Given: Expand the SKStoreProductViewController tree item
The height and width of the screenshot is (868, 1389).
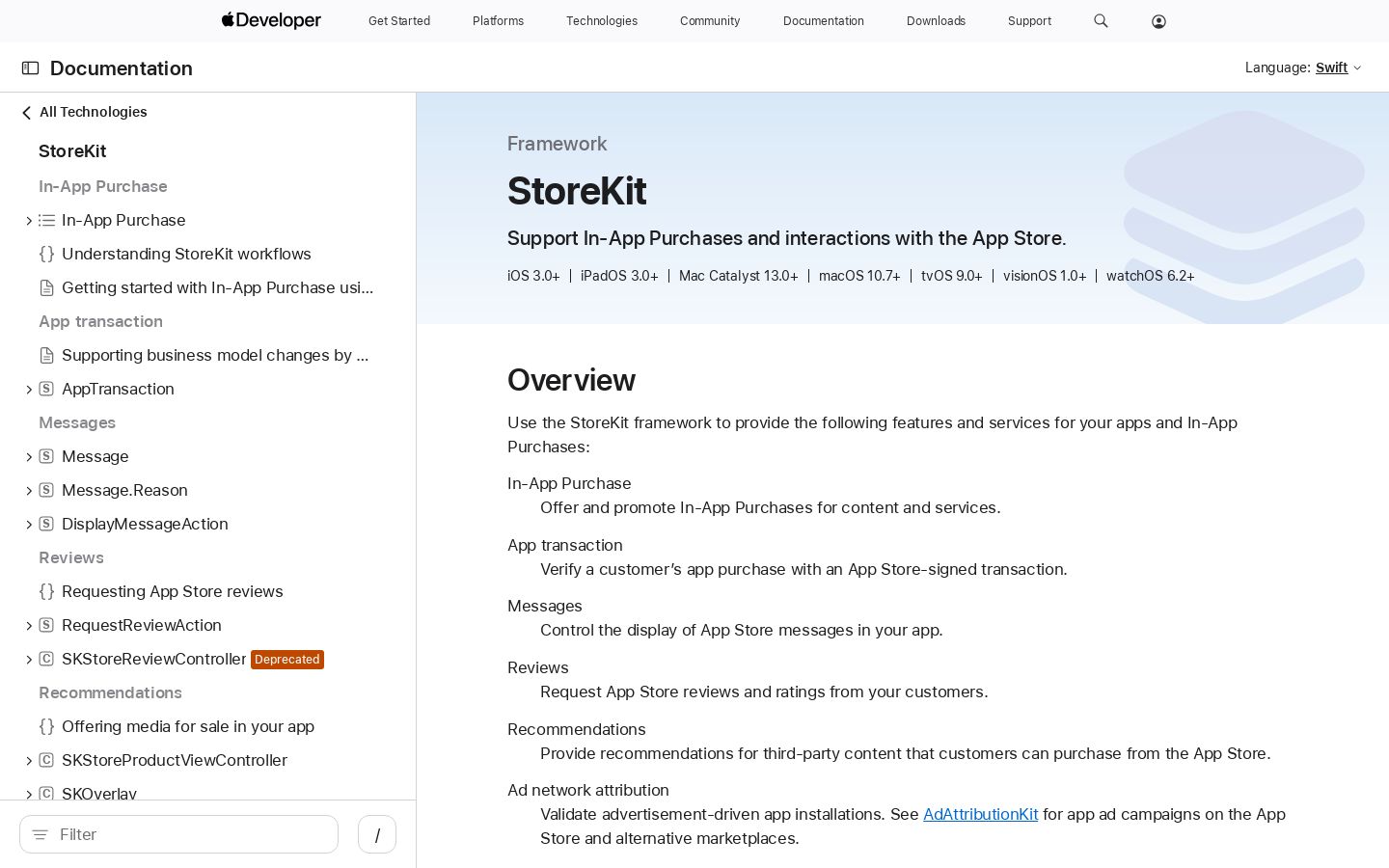Looking at the screenshot, I should [x=29, y=761].
